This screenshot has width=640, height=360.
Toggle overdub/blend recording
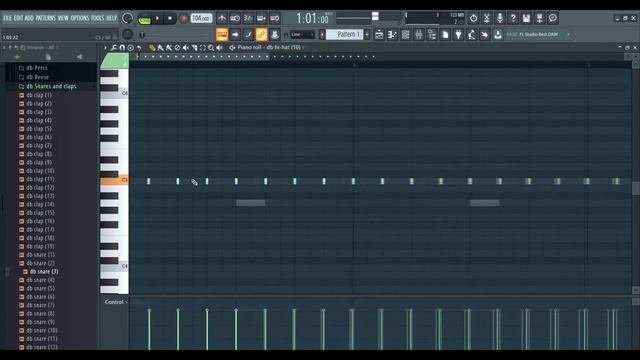tap(261, 18)
